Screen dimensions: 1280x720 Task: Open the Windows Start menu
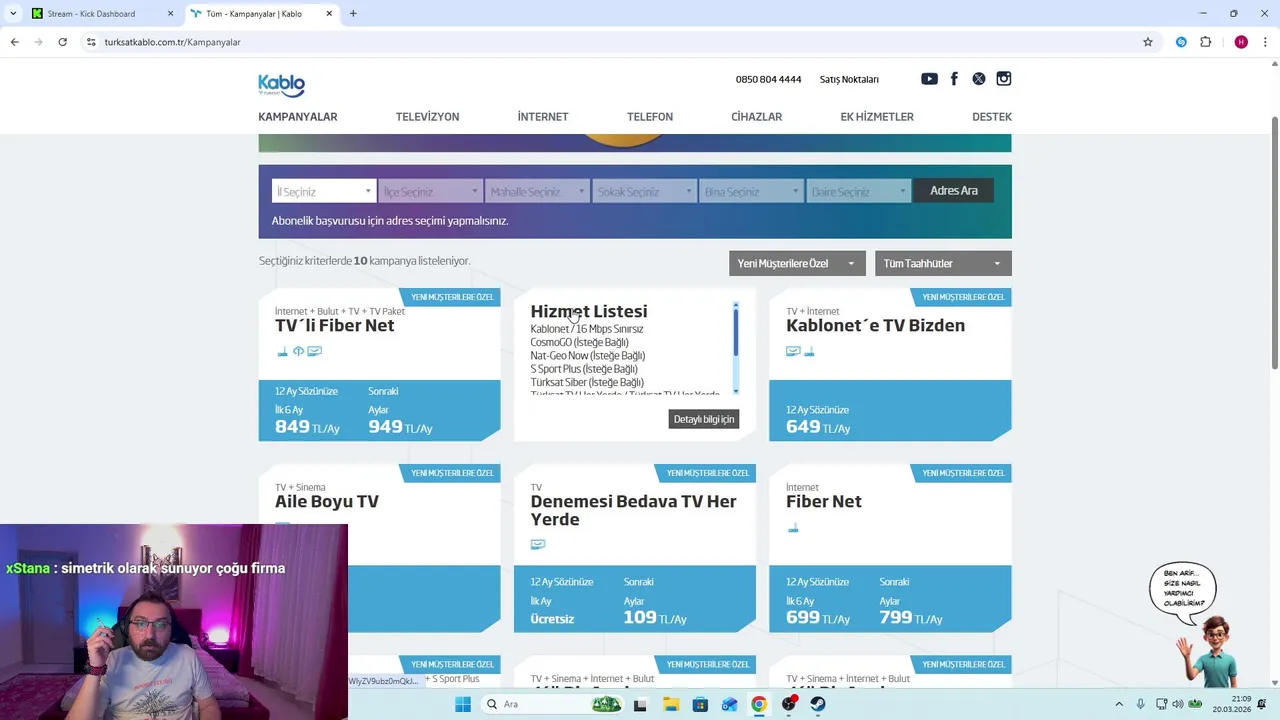coord(462,704)
